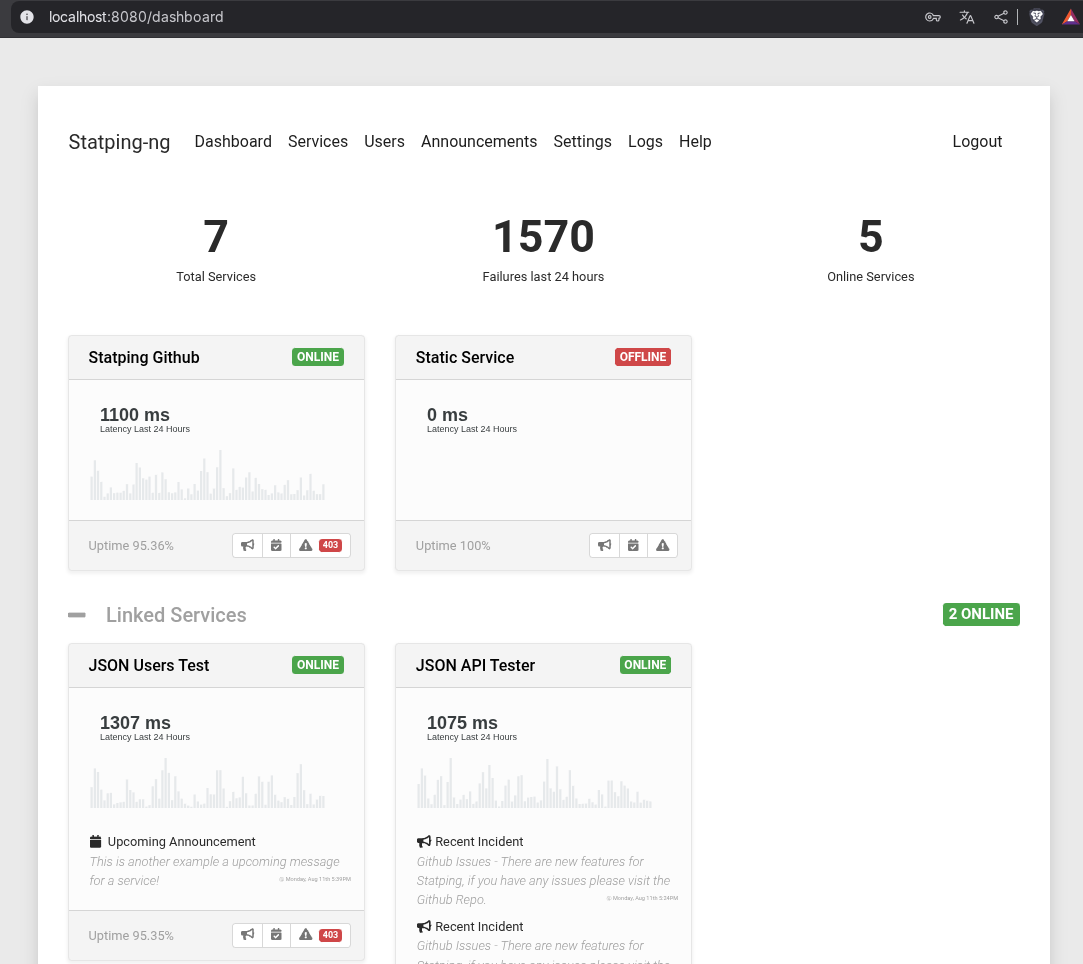Open the JSON API Tester service title
The image size is (1083, 964).
(x=475, y=665)
